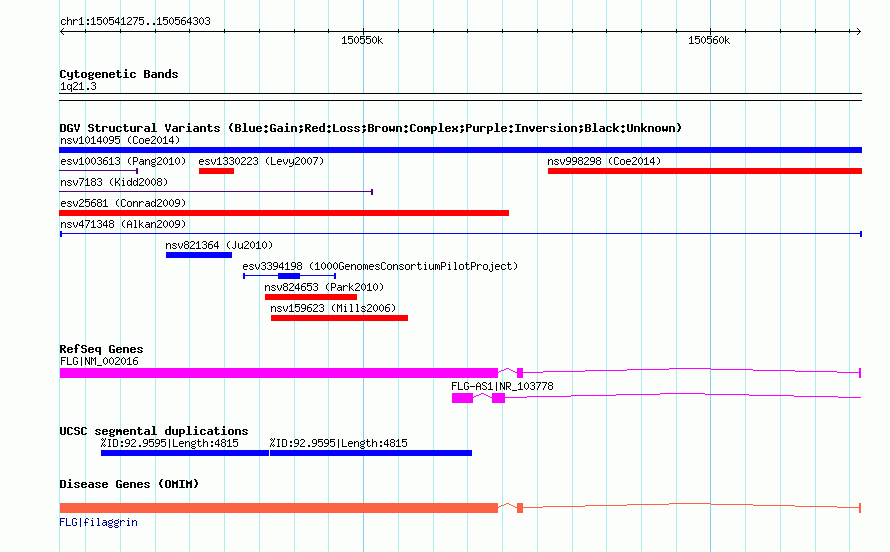Click the FLG small second exon block

(520, 373)
